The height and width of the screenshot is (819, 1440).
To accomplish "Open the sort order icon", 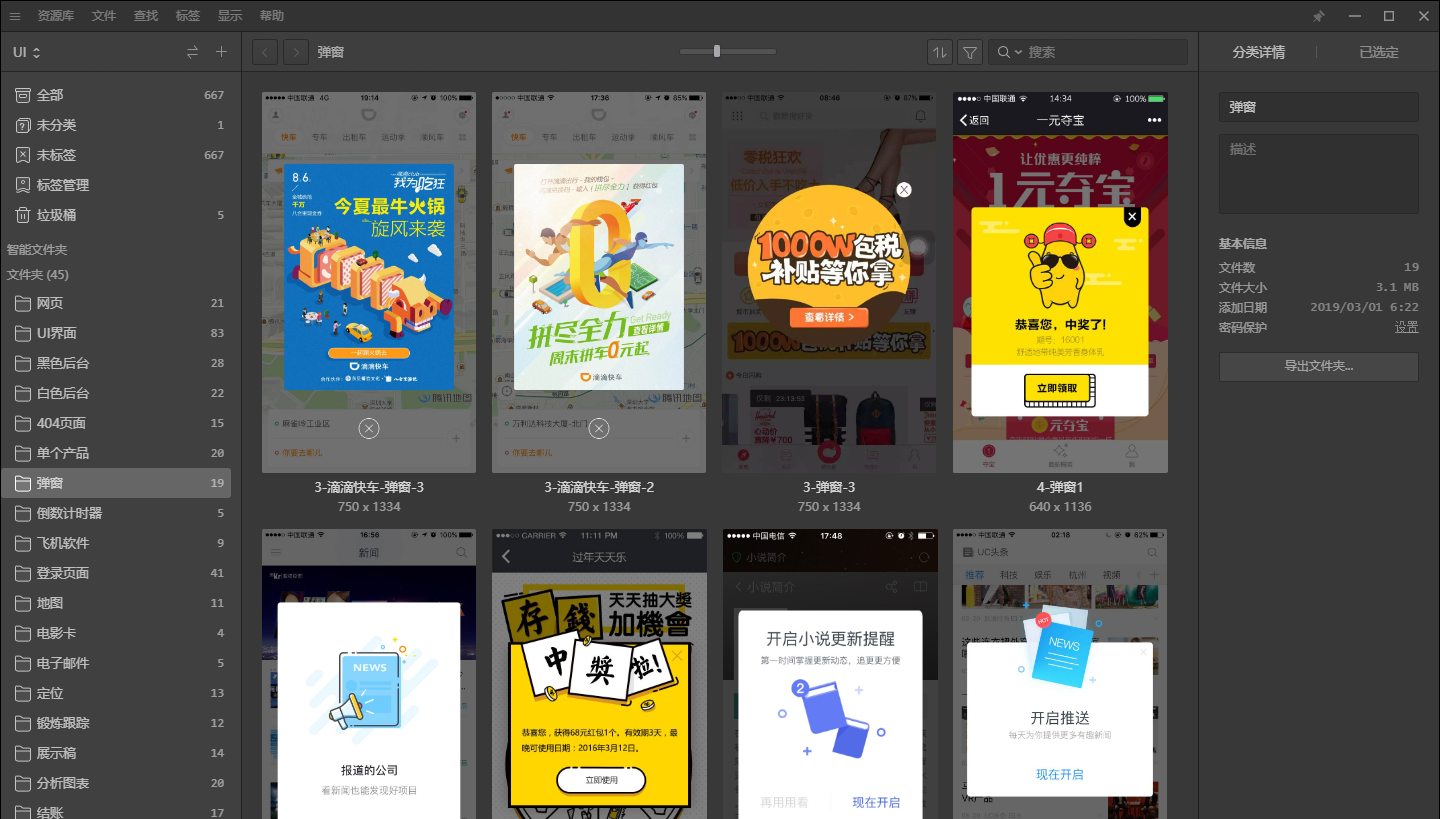I will (939, 52).
